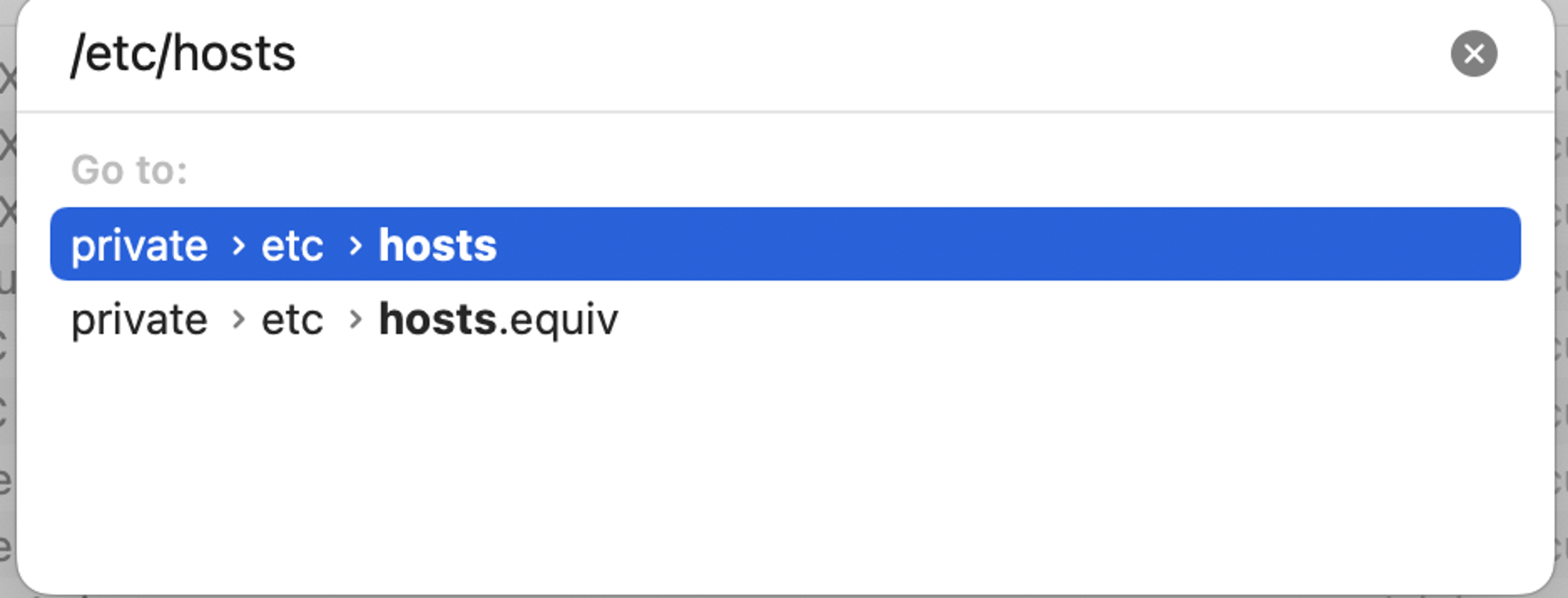1568x598 pixels.
Task: Choose the private › etc › hosts.equiv suggestion
Action: [785, 319]
